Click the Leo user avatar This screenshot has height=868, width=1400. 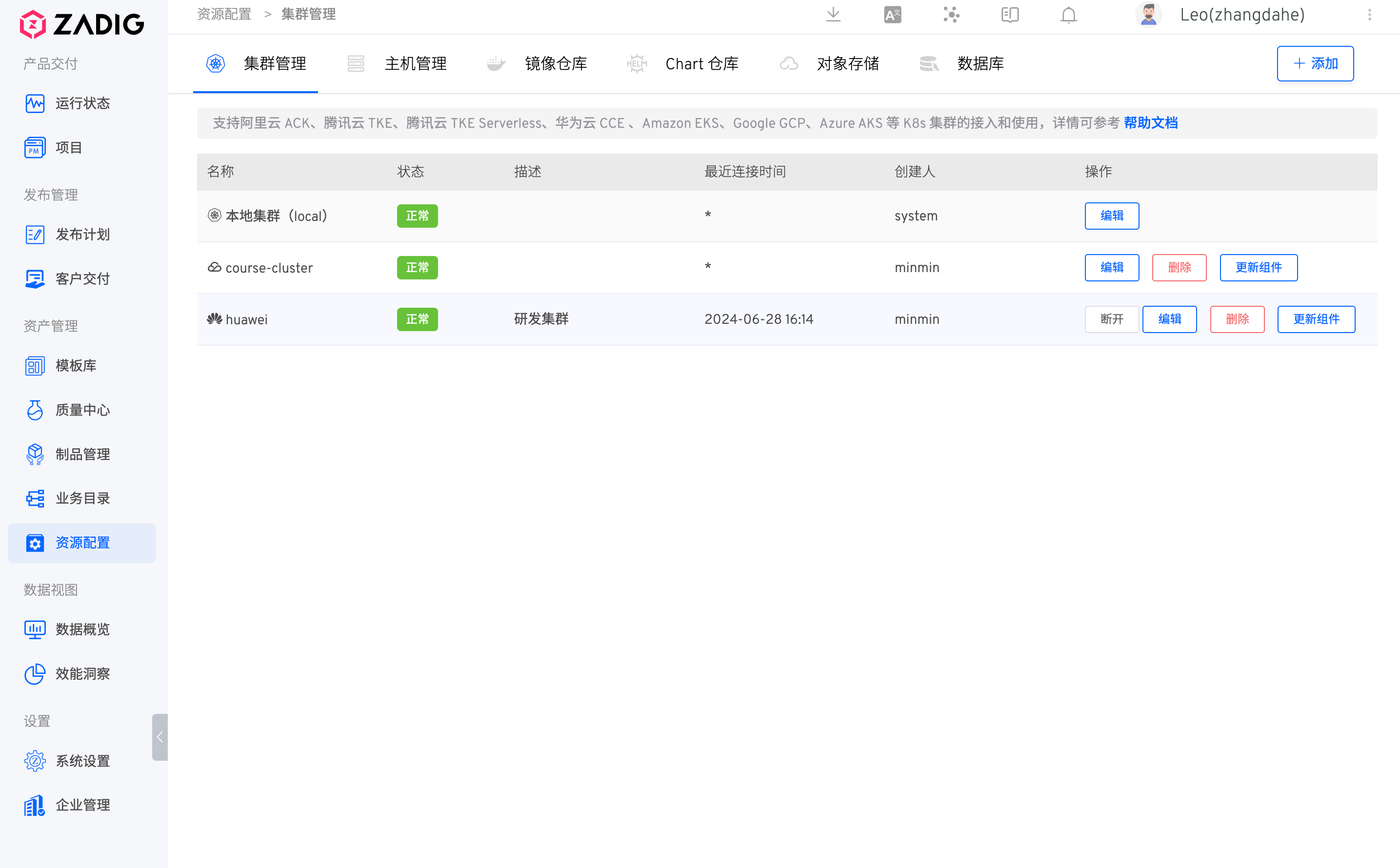1148,14
